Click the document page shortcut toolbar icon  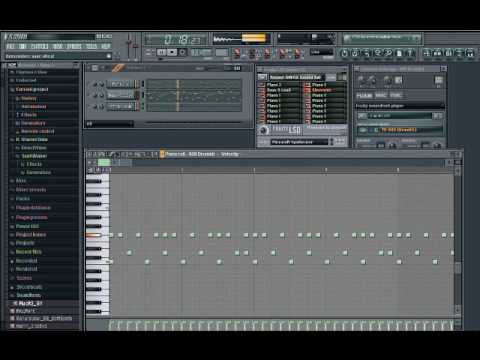coord(399,53)
